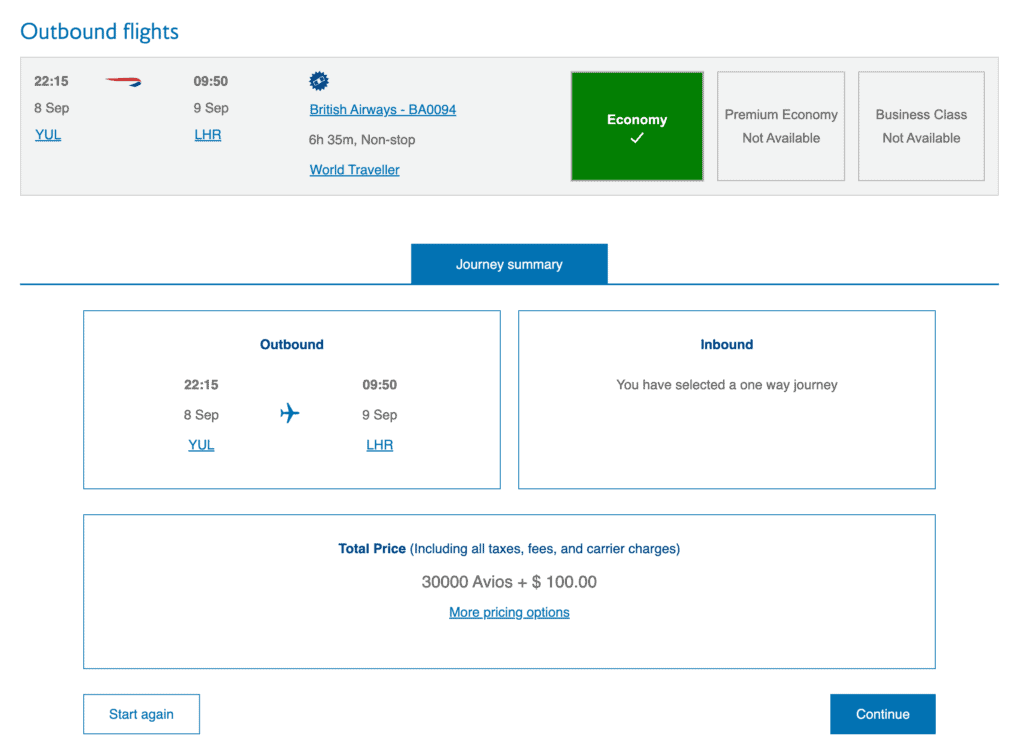Click the YUL departure airport link

click(x=48, y=134)
